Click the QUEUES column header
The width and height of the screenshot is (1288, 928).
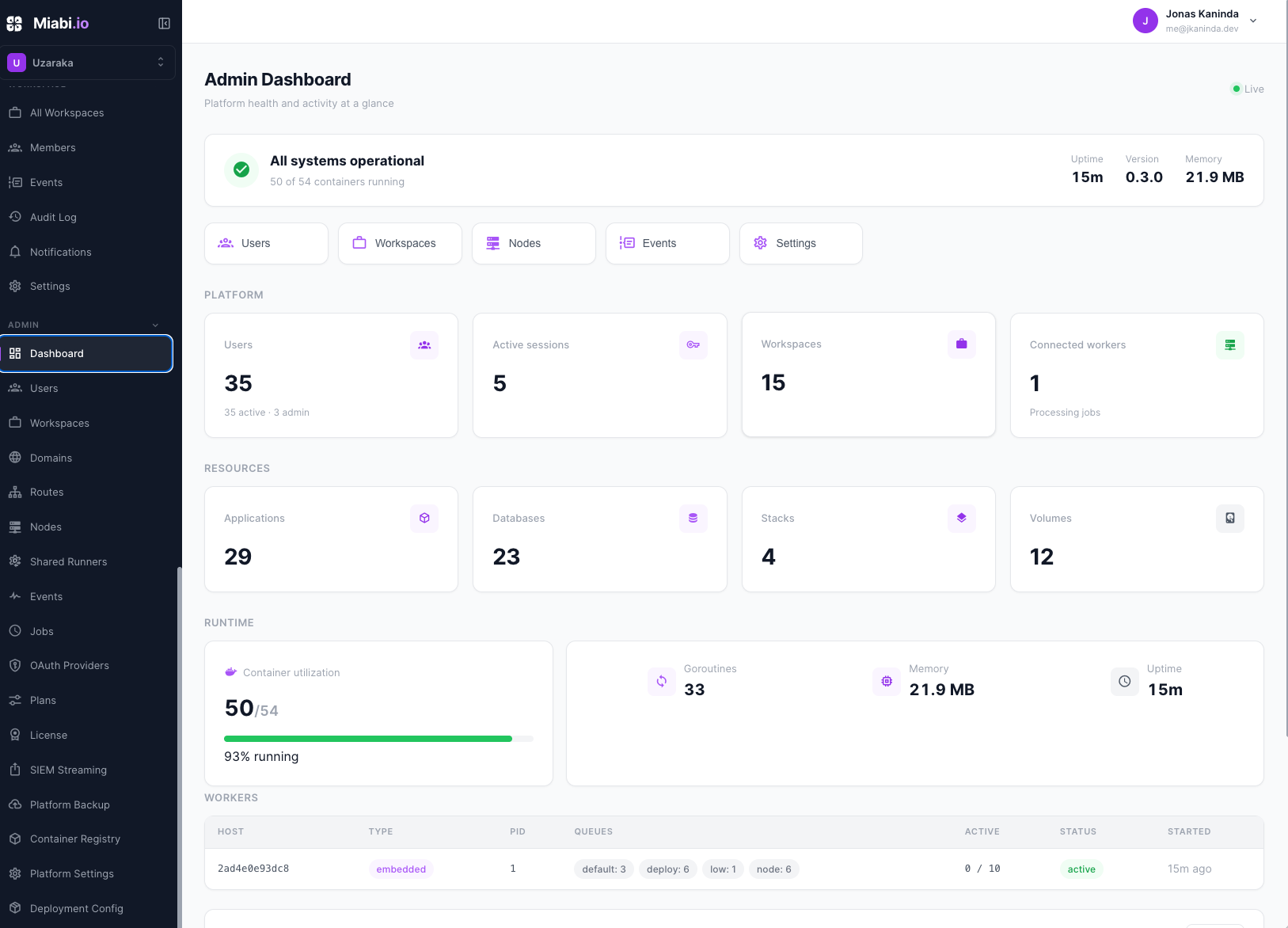(x=594, y=831)
